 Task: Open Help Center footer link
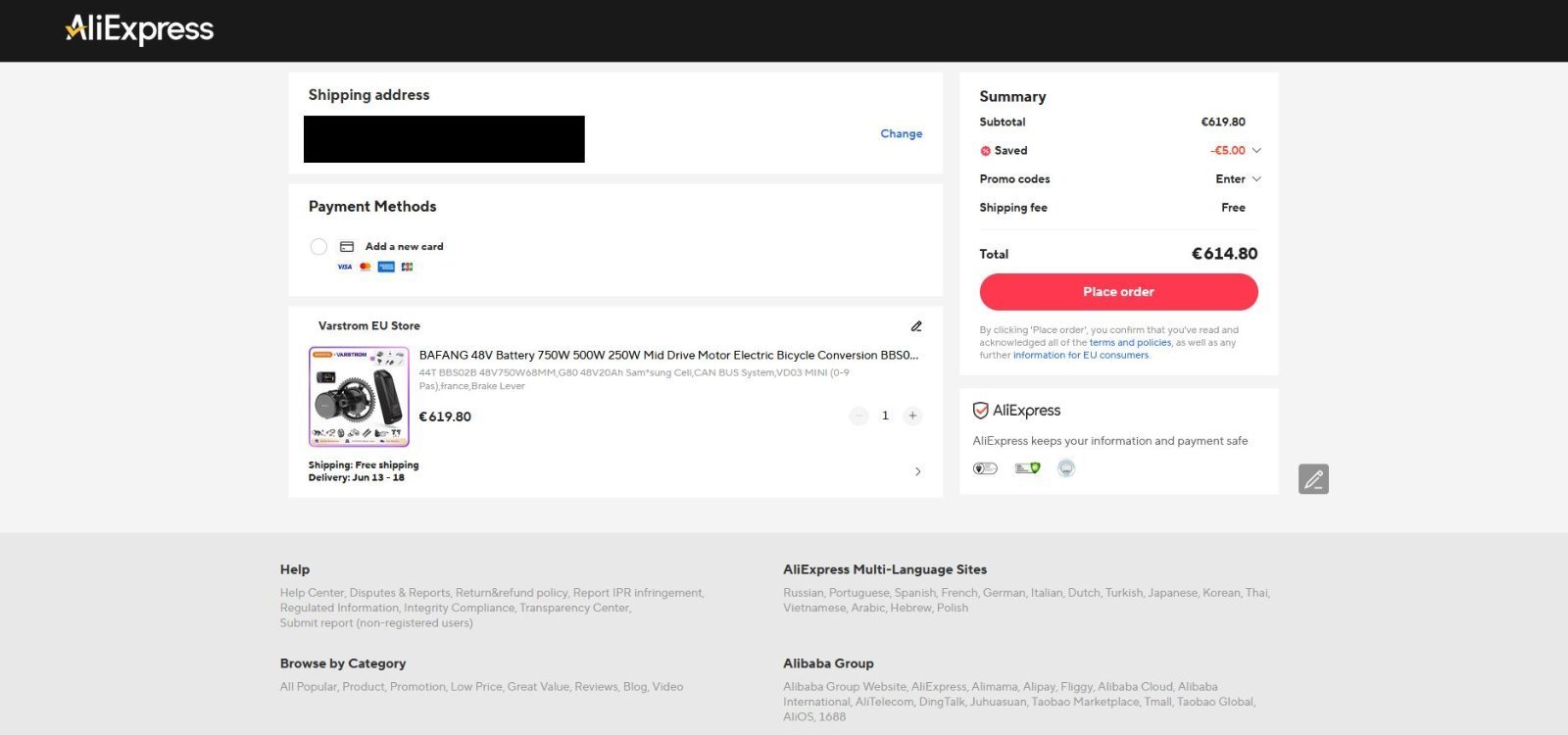[312, 593]
